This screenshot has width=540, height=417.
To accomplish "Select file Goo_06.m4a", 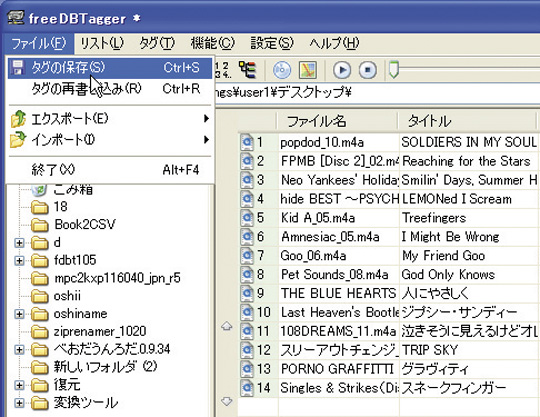I will 313,256.
